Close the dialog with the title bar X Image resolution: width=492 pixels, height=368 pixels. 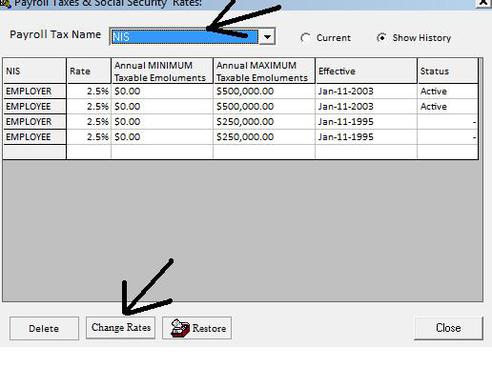(484, 3)
